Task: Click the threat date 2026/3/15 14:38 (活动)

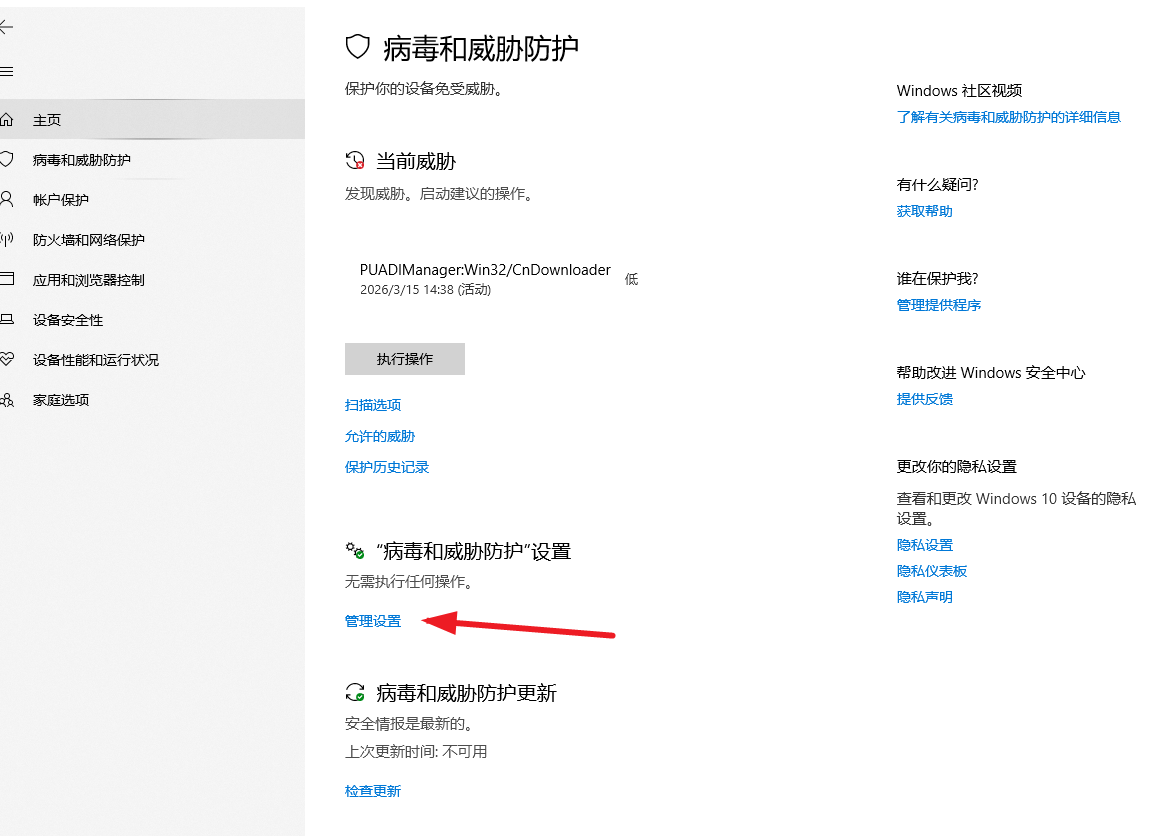Action: click(x=425, y=289)
